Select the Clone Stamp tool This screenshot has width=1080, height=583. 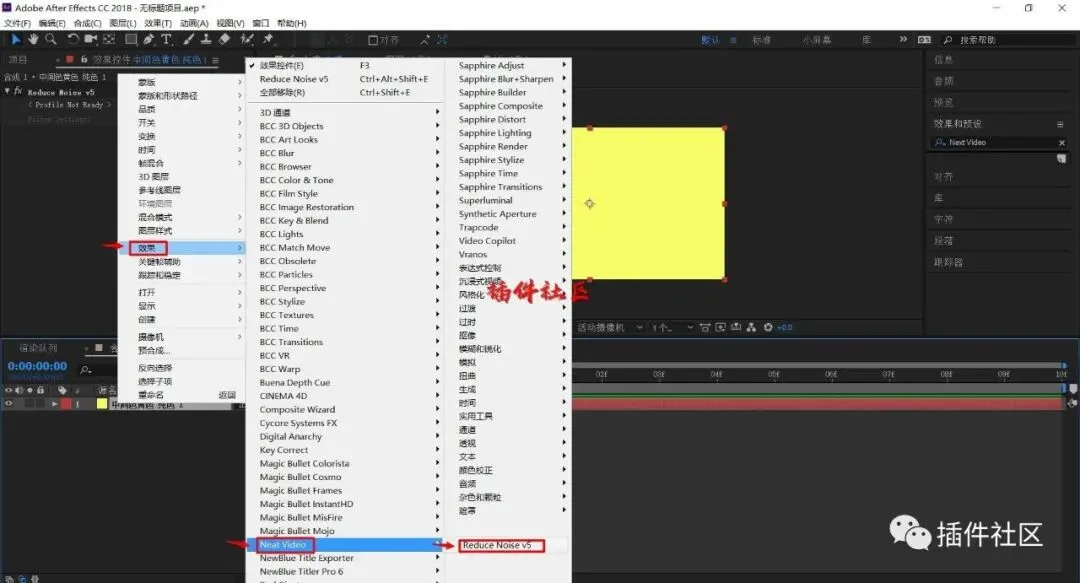tap(205, 39)
